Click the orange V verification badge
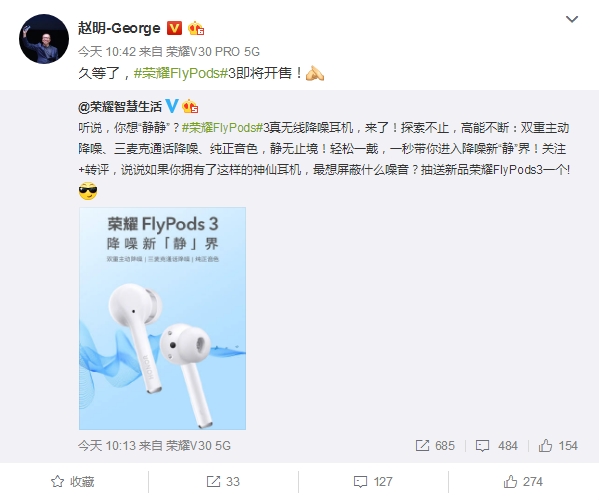Viewport: 599px width, 500px height. pyautogui.click(x=174, y=28)
